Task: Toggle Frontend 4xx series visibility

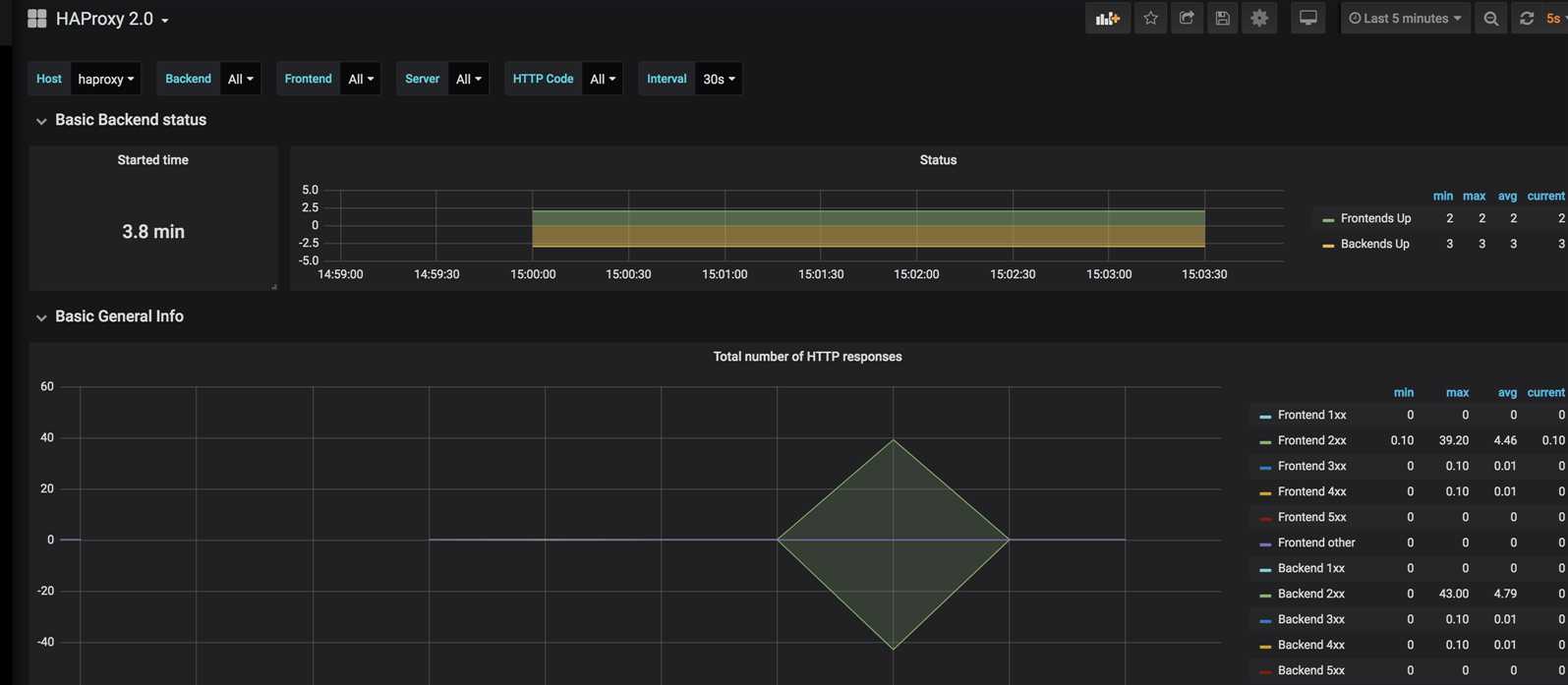Action: click(x=1311, y=491)
